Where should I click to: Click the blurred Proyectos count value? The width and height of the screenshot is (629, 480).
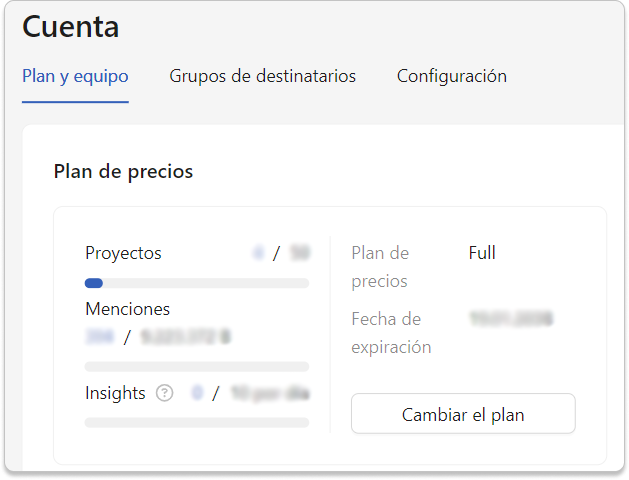click(258, 253)
